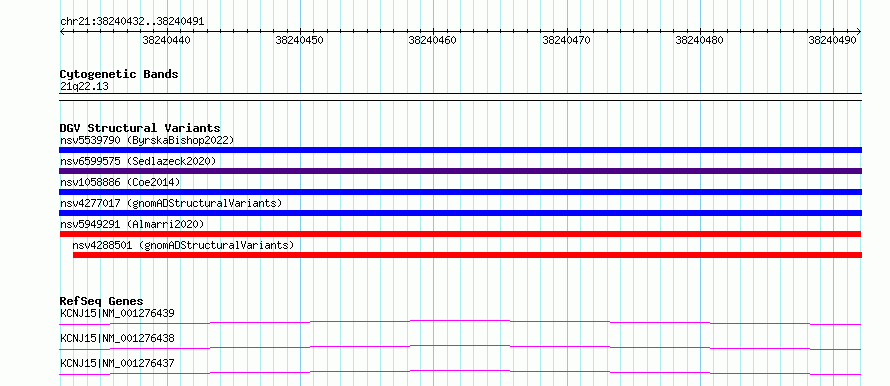Open variant nsv4277017 (gnomADStructuralVariants) label

(171, 203)
